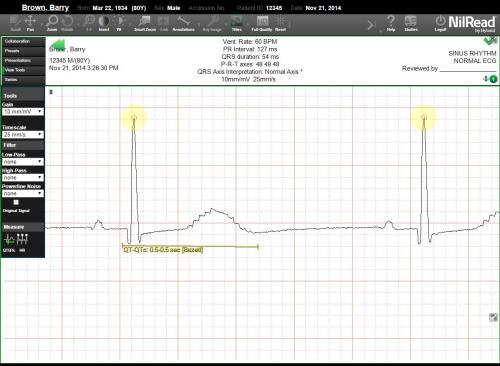Viewport: 500px width, 366px height.
Task: Switch to the Presets tab
Action: point(23,51)
